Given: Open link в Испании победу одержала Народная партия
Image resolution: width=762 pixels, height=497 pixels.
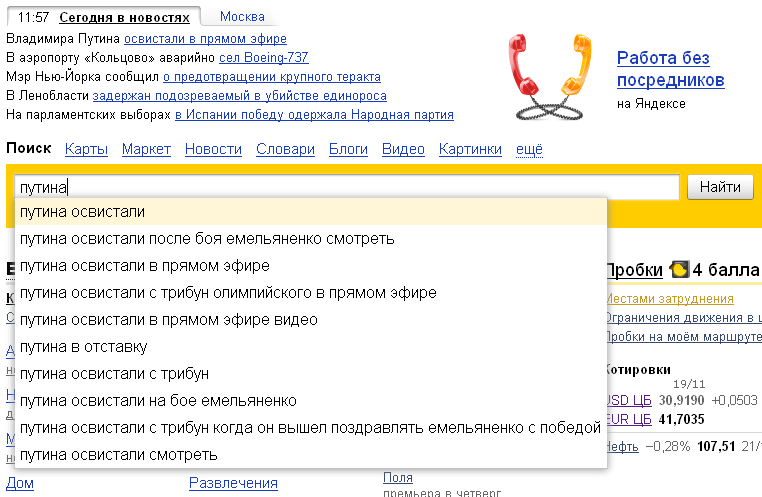Looking at the screenshot, I should tap(314, 115).
